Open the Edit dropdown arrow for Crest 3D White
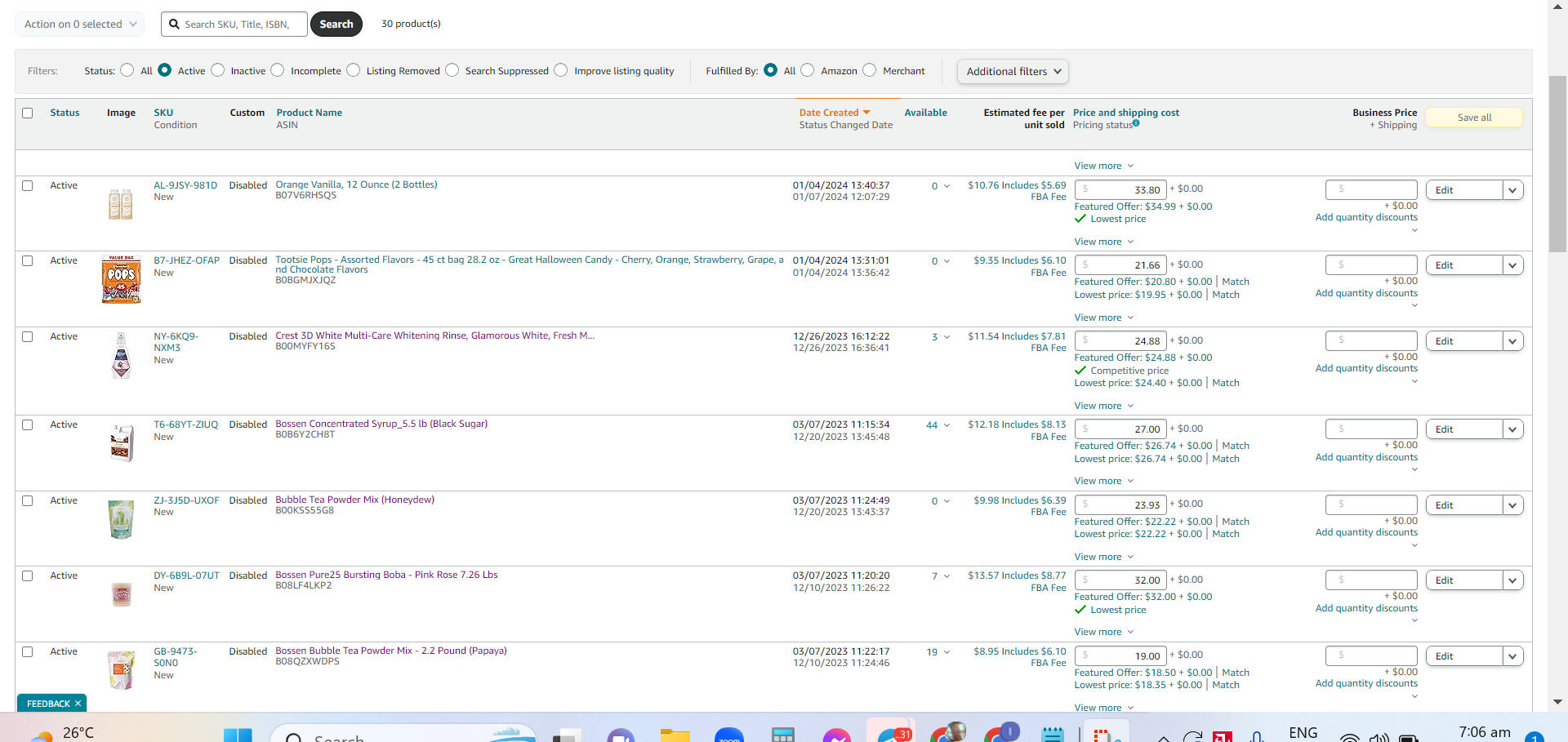 [x=1513, y=341]
